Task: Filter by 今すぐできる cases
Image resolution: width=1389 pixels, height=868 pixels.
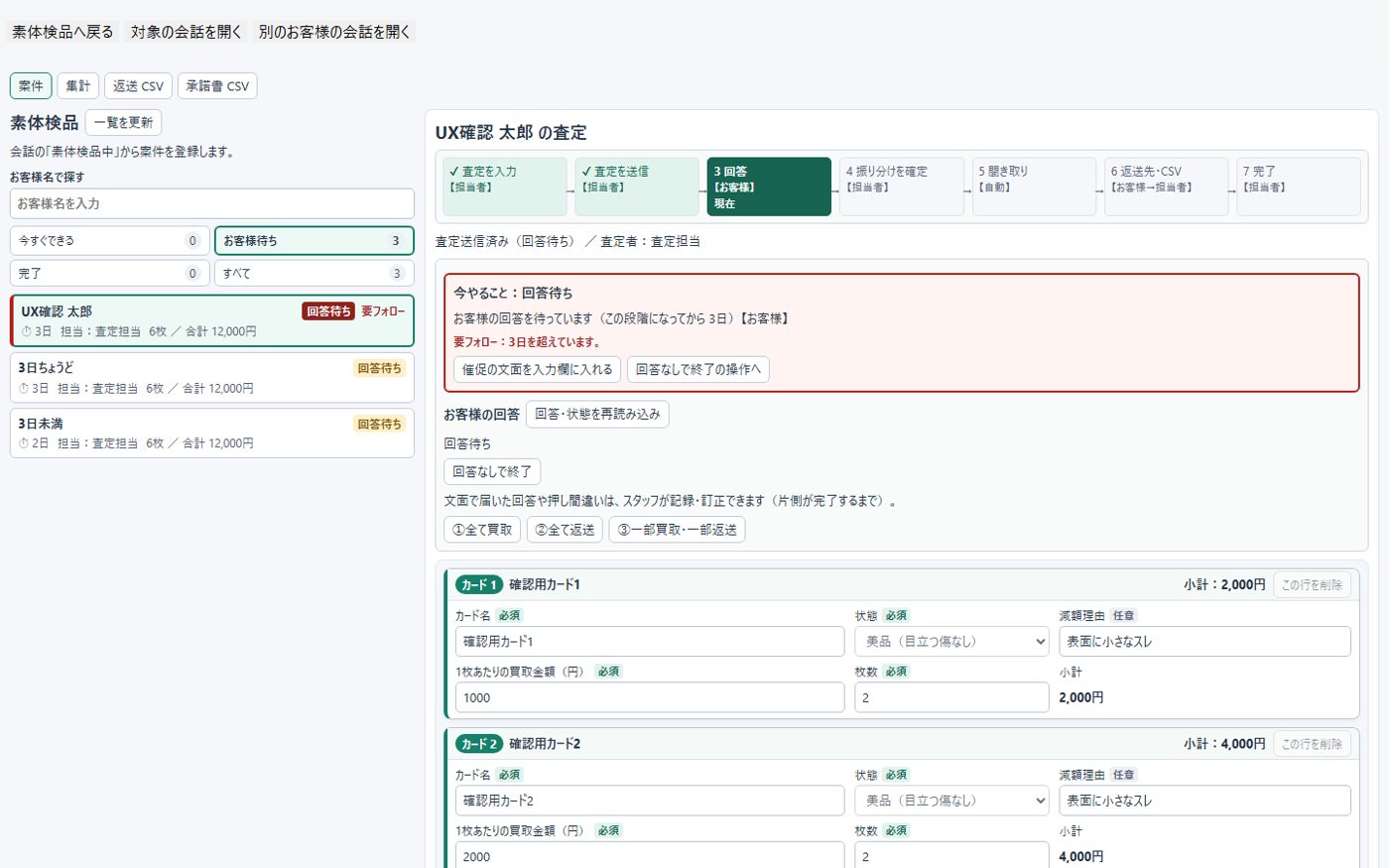Action: point(110,240)
